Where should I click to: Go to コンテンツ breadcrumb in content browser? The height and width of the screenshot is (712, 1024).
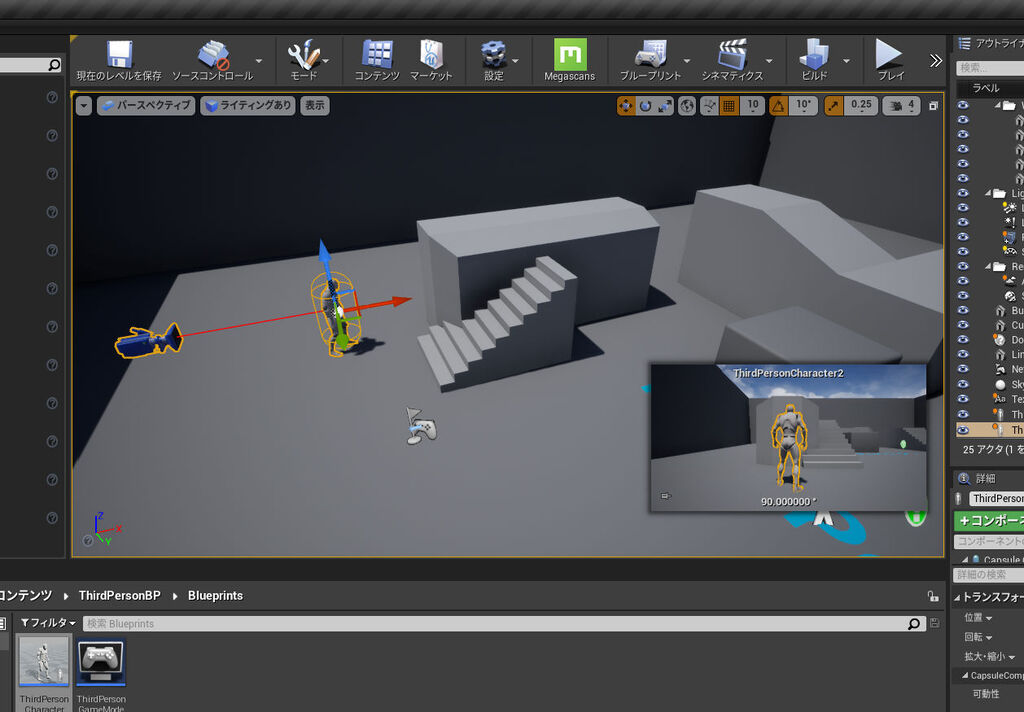[25, 596]
